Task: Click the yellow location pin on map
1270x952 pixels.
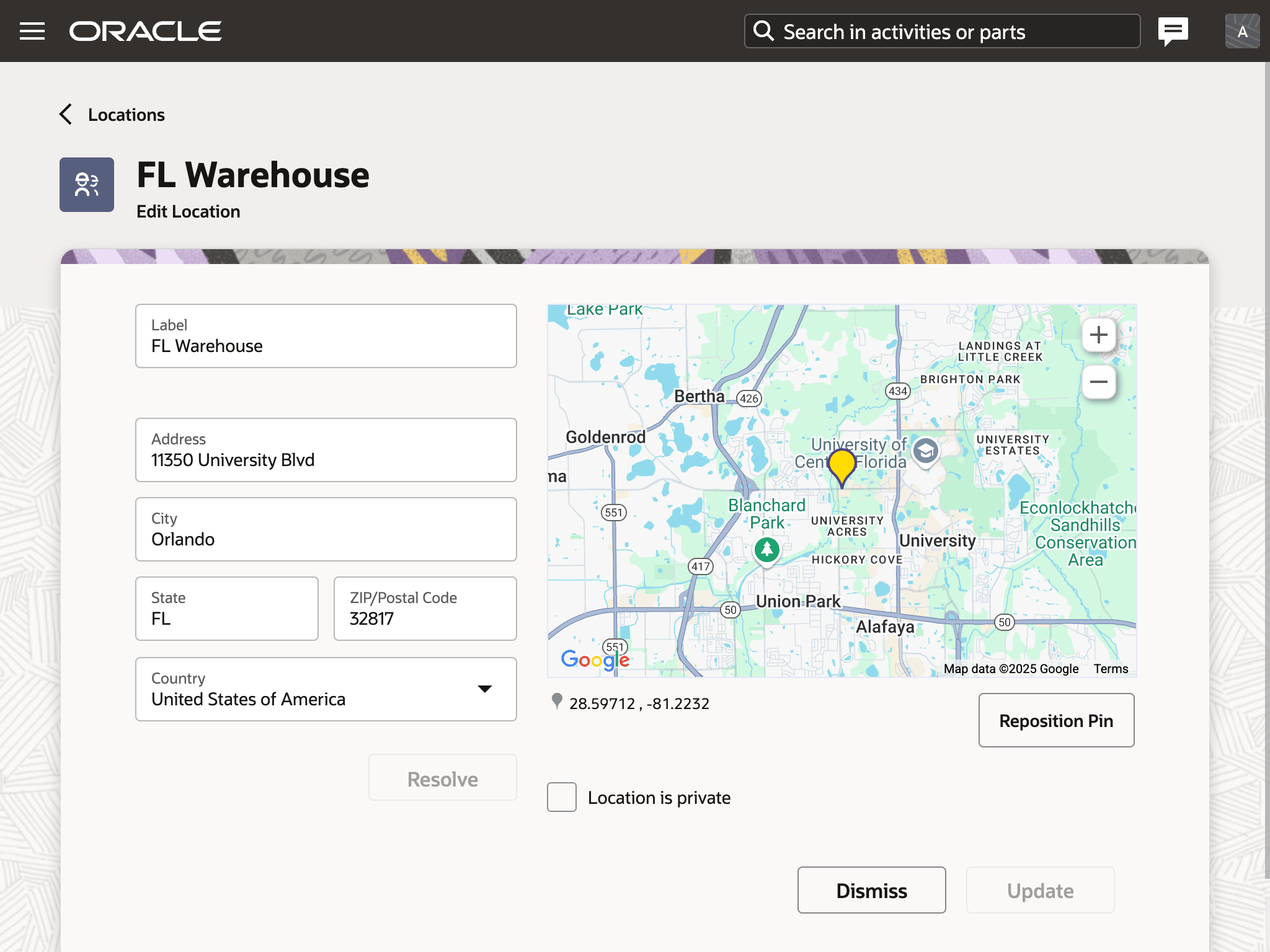Action: (x=841, y=466)
